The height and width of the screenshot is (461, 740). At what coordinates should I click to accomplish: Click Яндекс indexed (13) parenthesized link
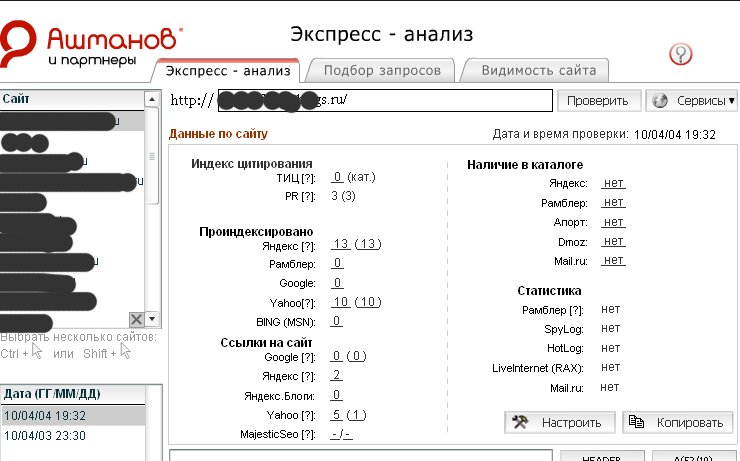coord(368,244)
